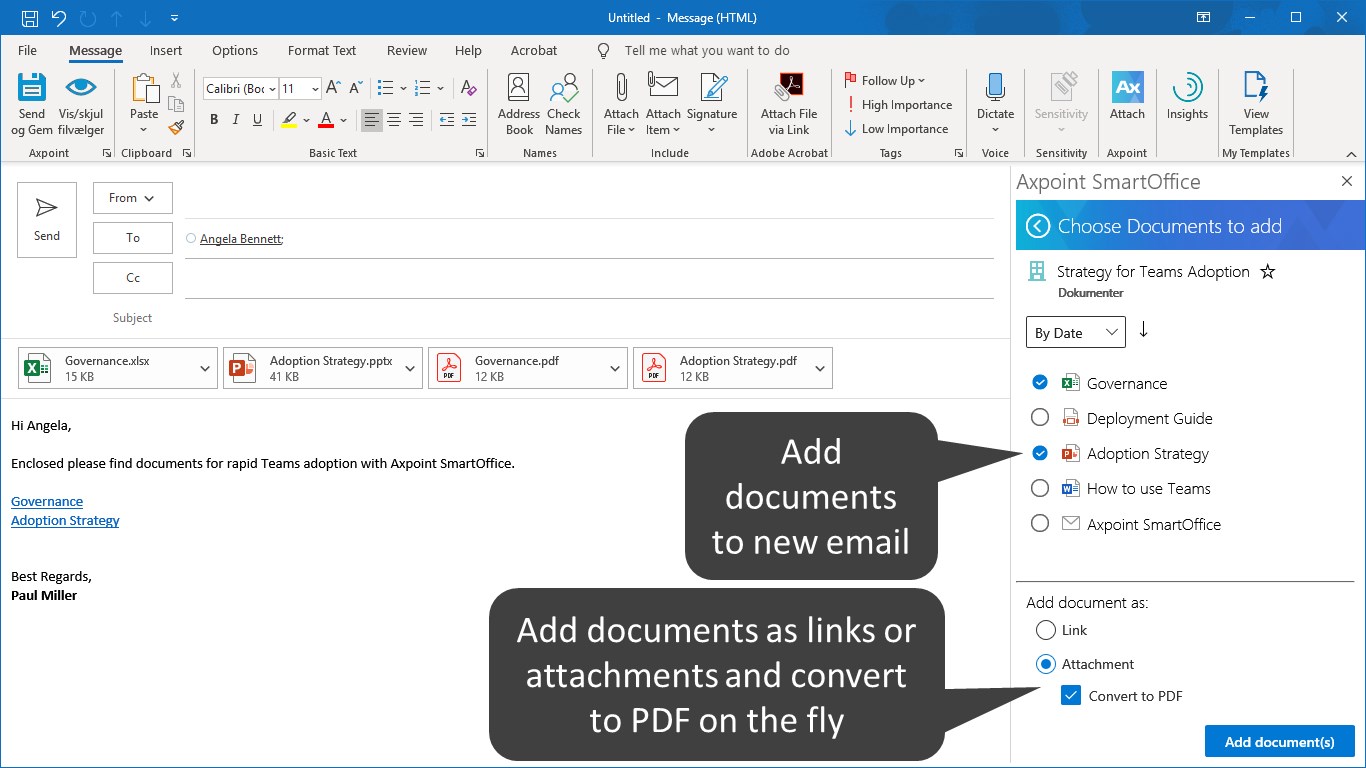Click the Add document(s) button
The height and width of the screenshot is (768, 1366).
pos(1280,741)
